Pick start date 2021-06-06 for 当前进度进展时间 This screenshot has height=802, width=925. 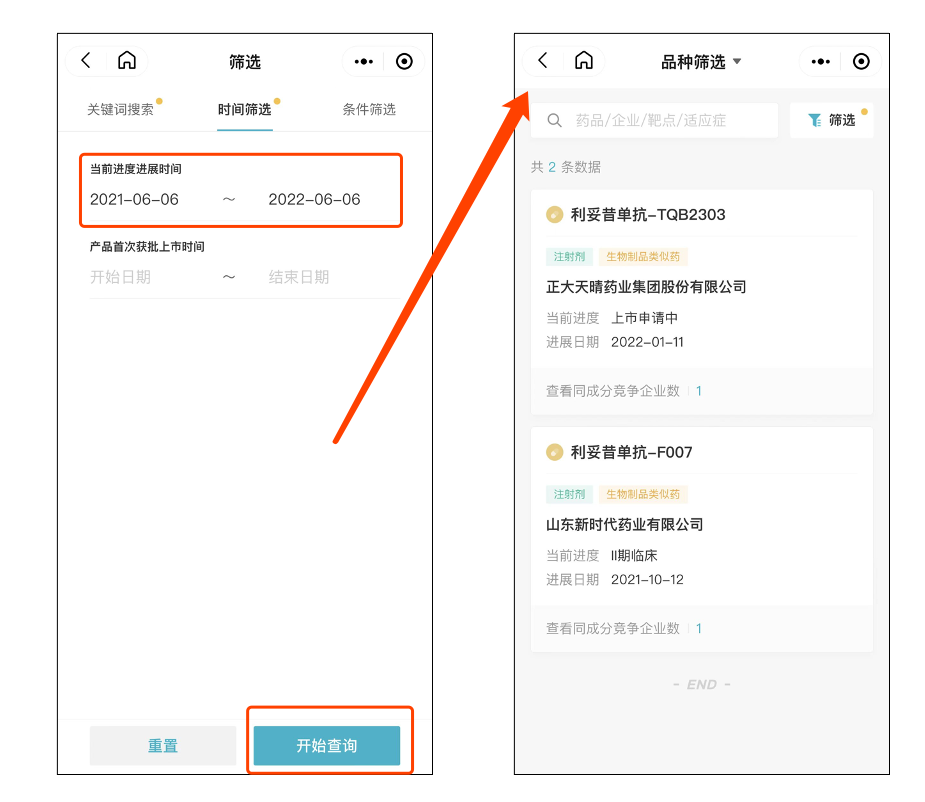point(135,199)
